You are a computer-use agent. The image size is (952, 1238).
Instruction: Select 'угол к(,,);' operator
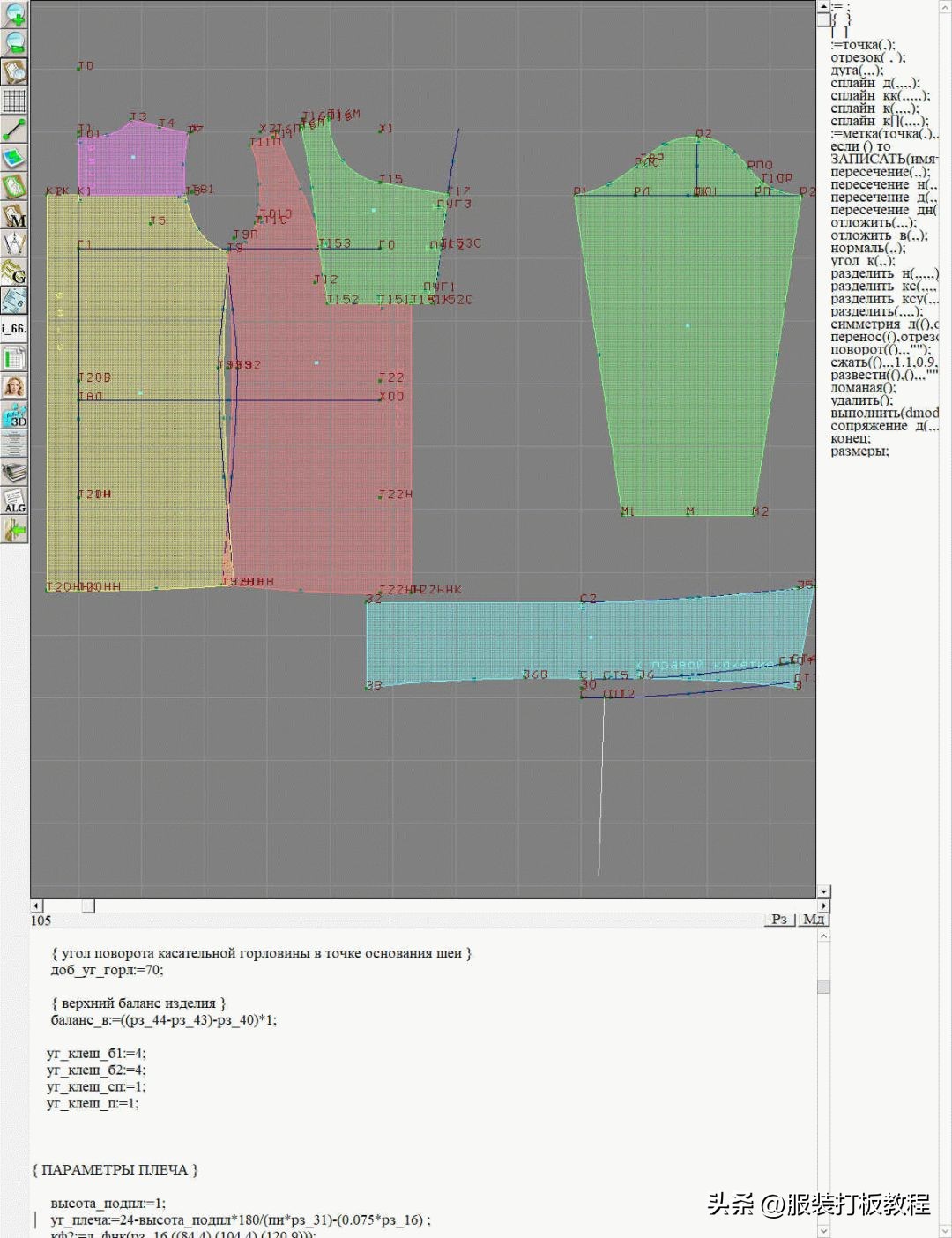[863, 260]
